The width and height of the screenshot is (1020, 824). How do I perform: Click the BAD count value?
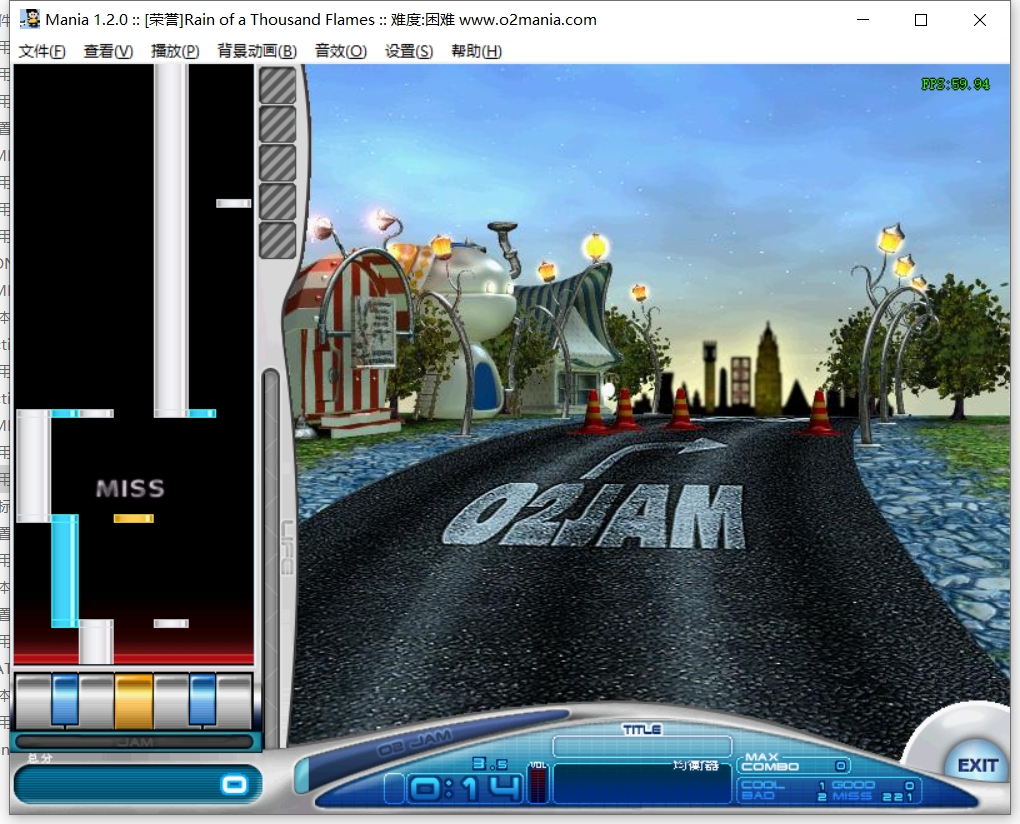[x=822, y=796]
